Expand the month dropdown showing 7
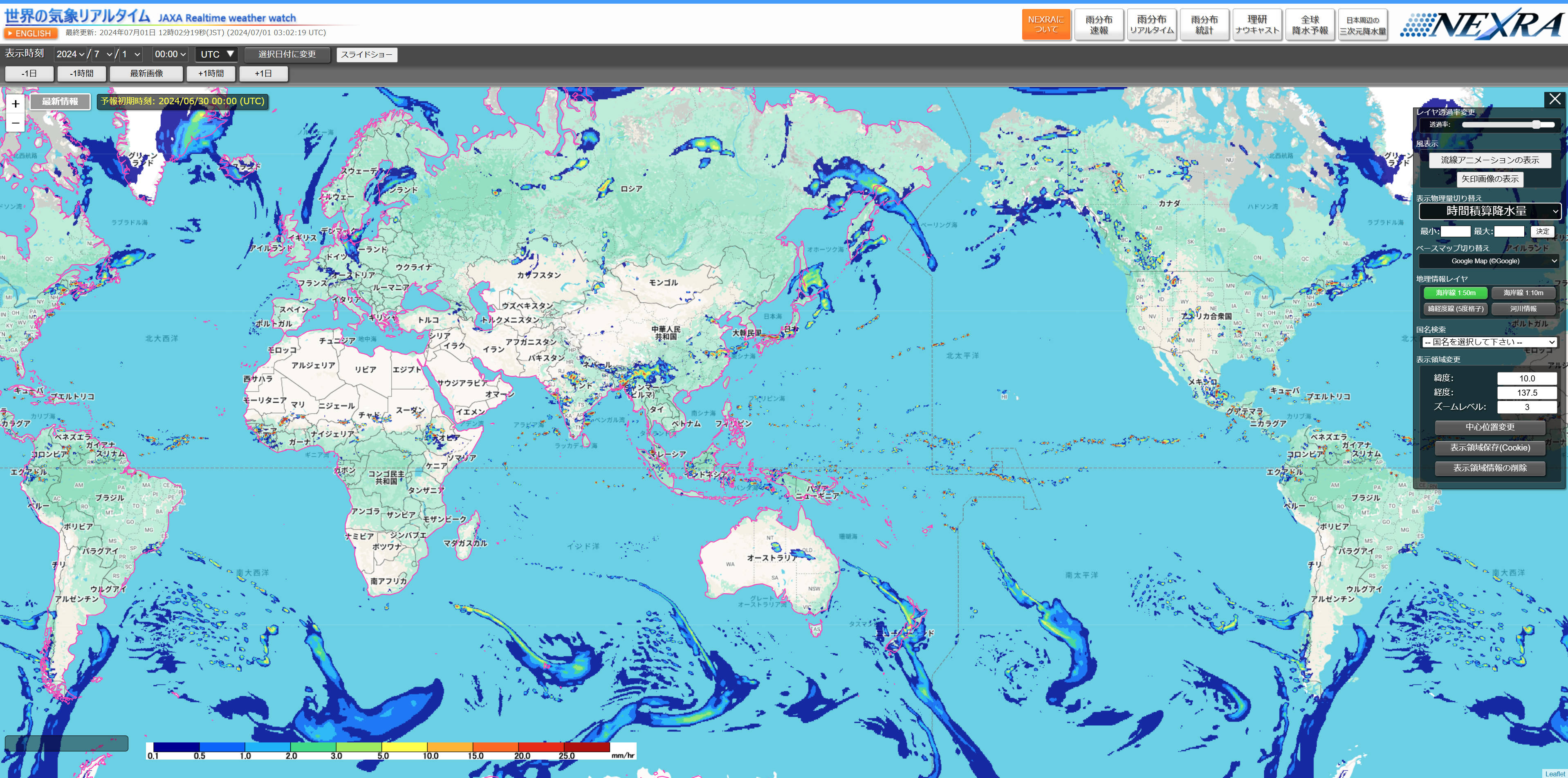This screenshot has height=778, width=1568. [103, 54]
